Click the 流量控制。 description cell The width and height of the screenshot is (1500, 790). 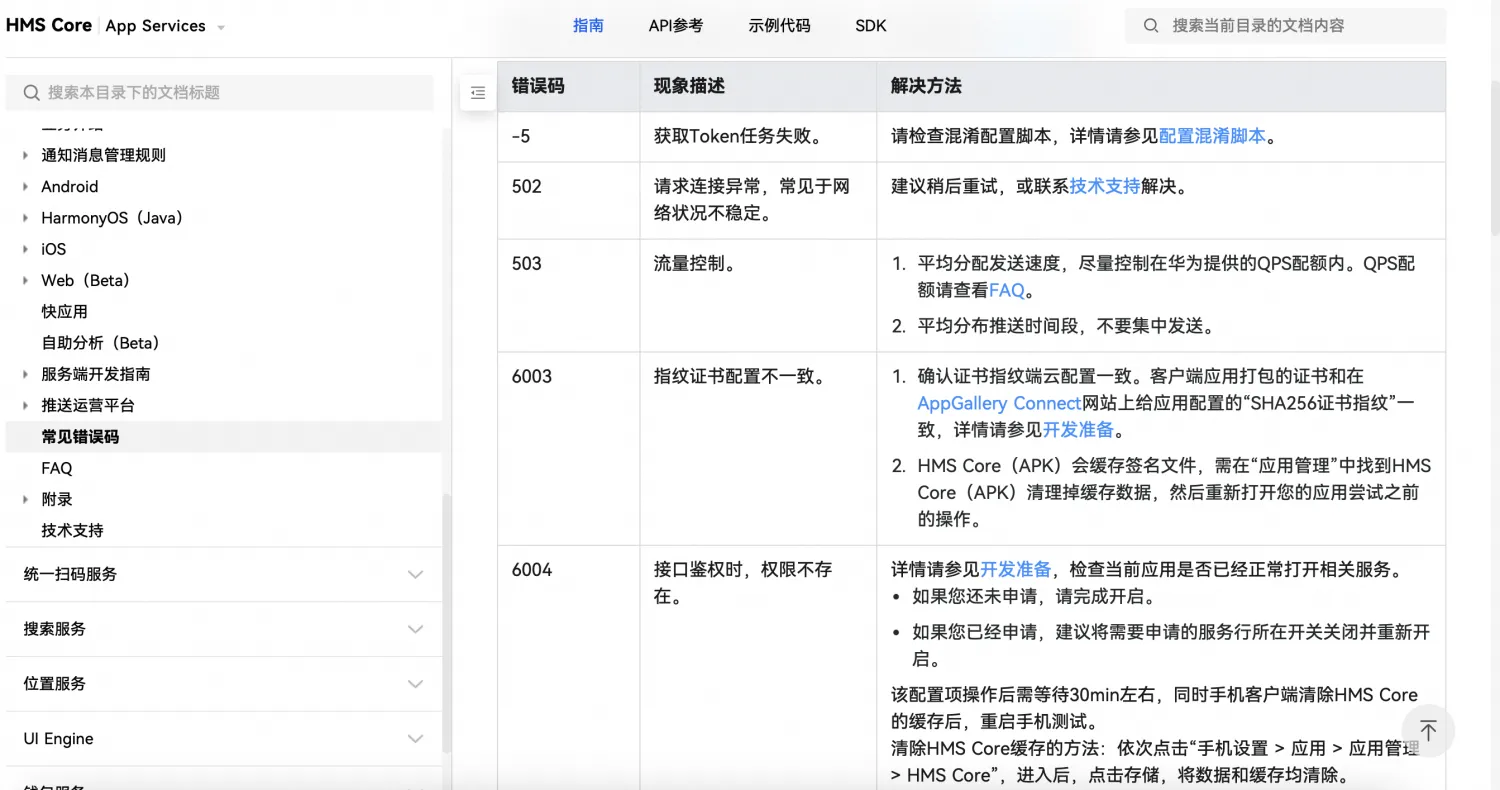coord(759,295)
